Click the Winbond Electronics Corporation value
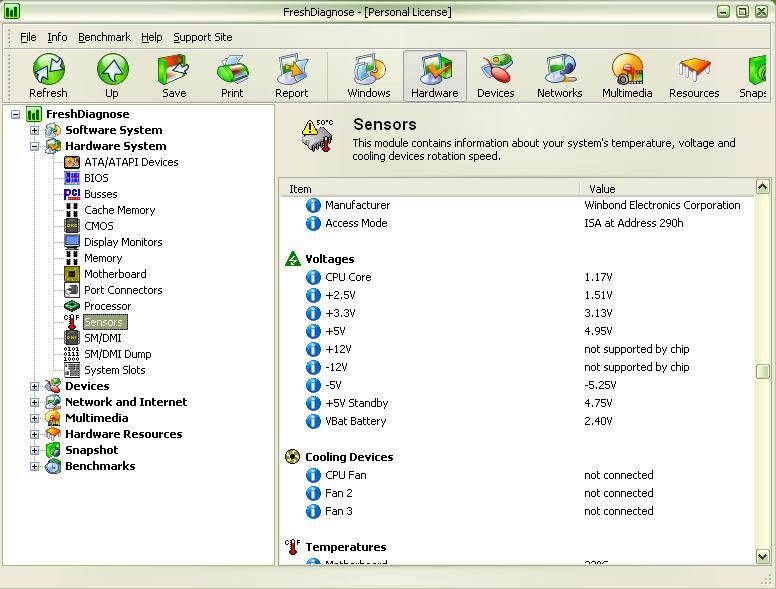 tap(662, 205)
